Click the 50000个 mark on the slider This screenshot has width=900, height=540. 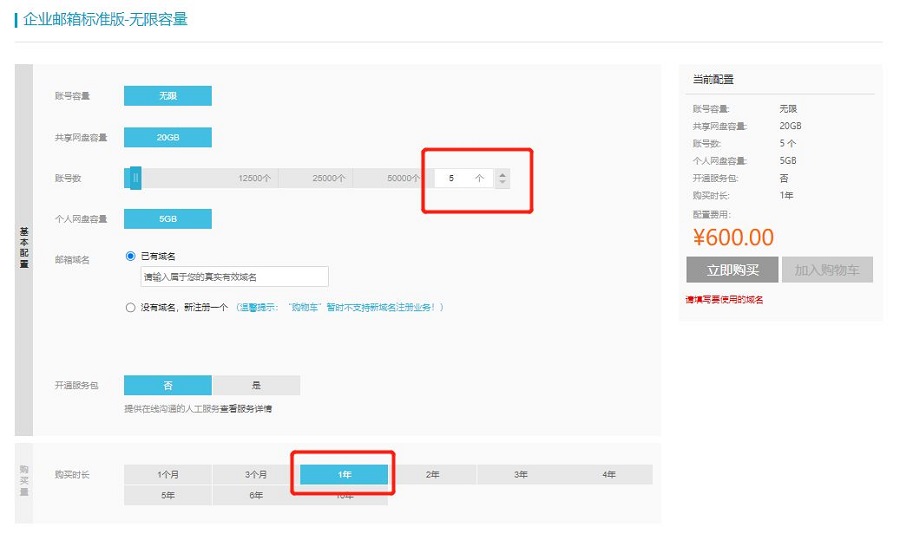coord(404,178)
